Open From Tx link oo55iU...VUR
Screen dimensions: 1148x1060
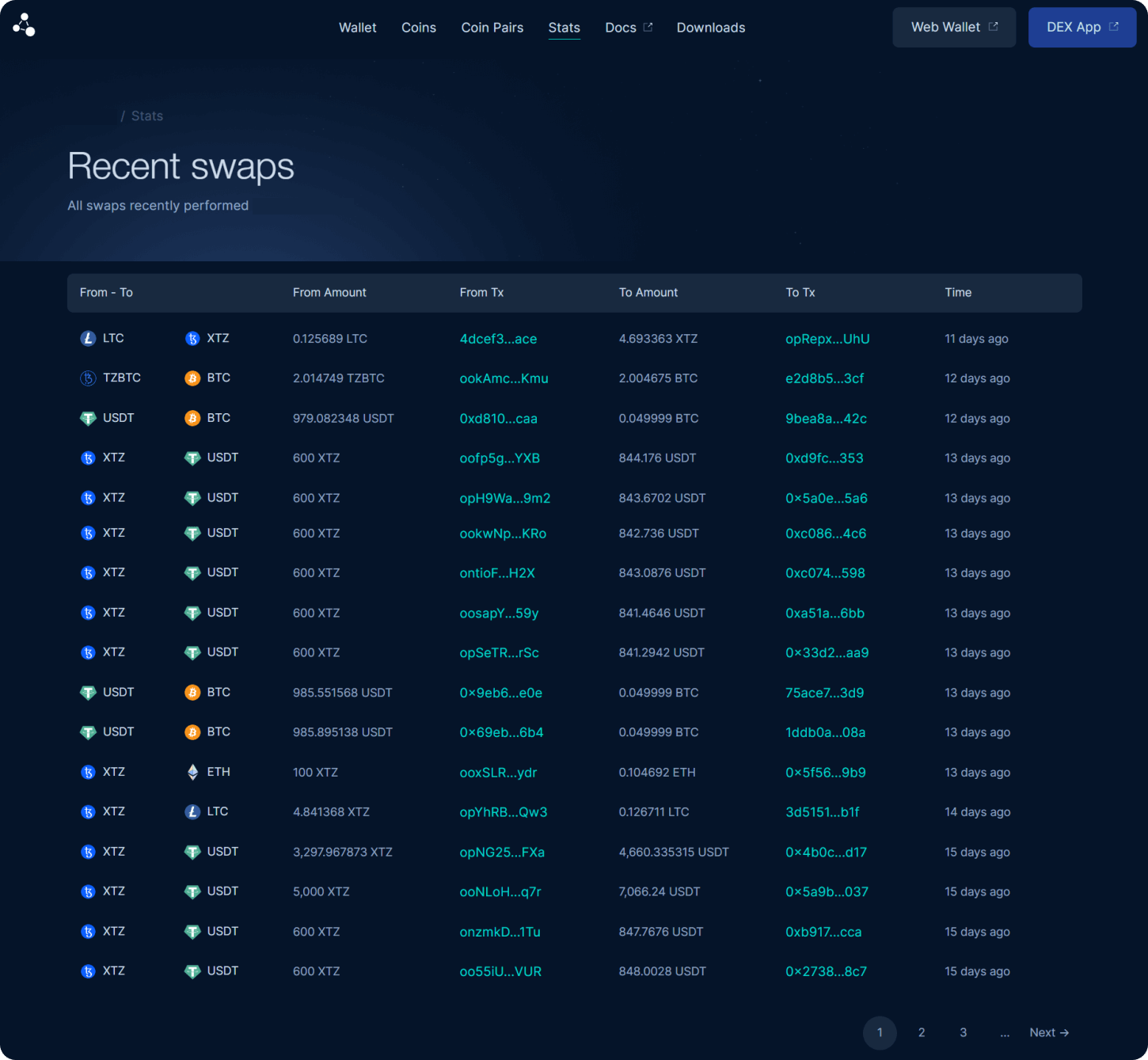point(500,971)
